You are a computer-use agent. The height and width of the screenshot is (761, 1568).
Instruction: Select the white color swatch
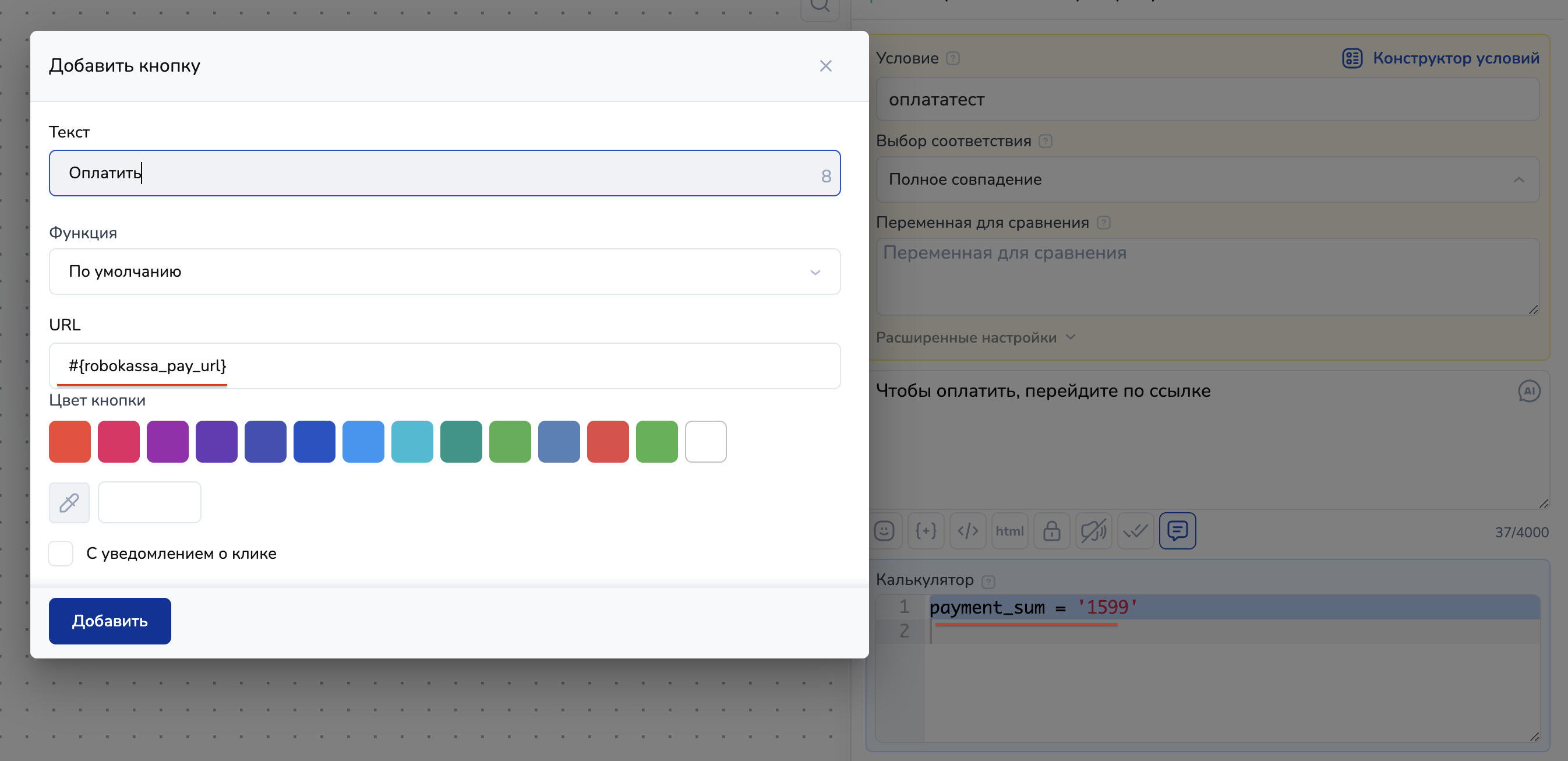(705, 441)
